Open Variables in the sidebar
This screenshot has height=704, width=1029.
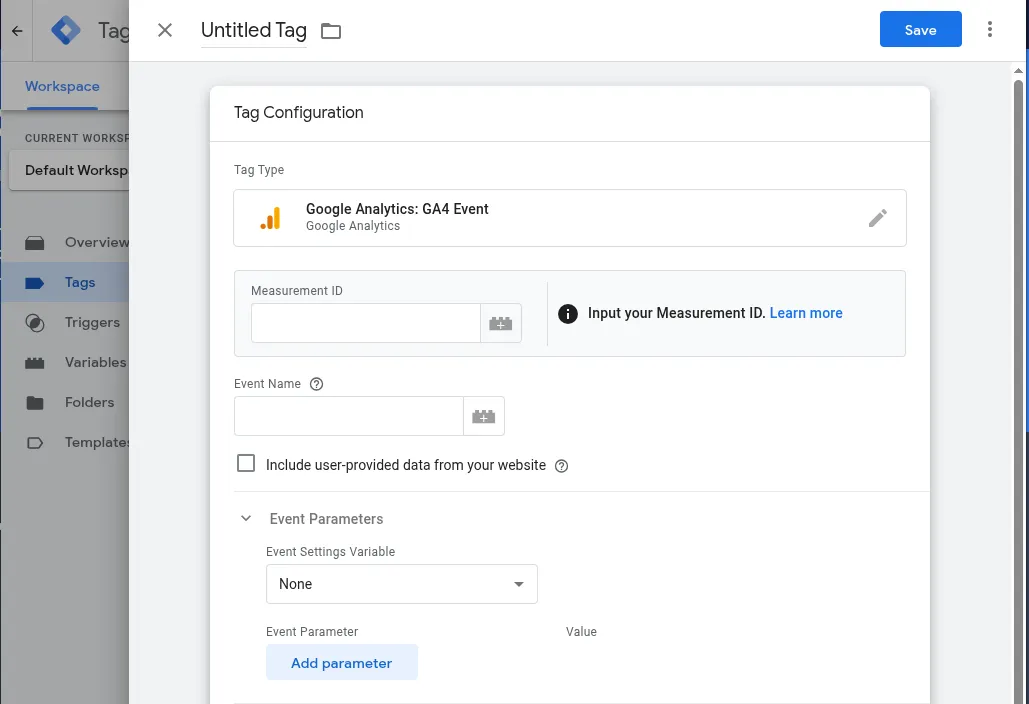tap(66, 363)
